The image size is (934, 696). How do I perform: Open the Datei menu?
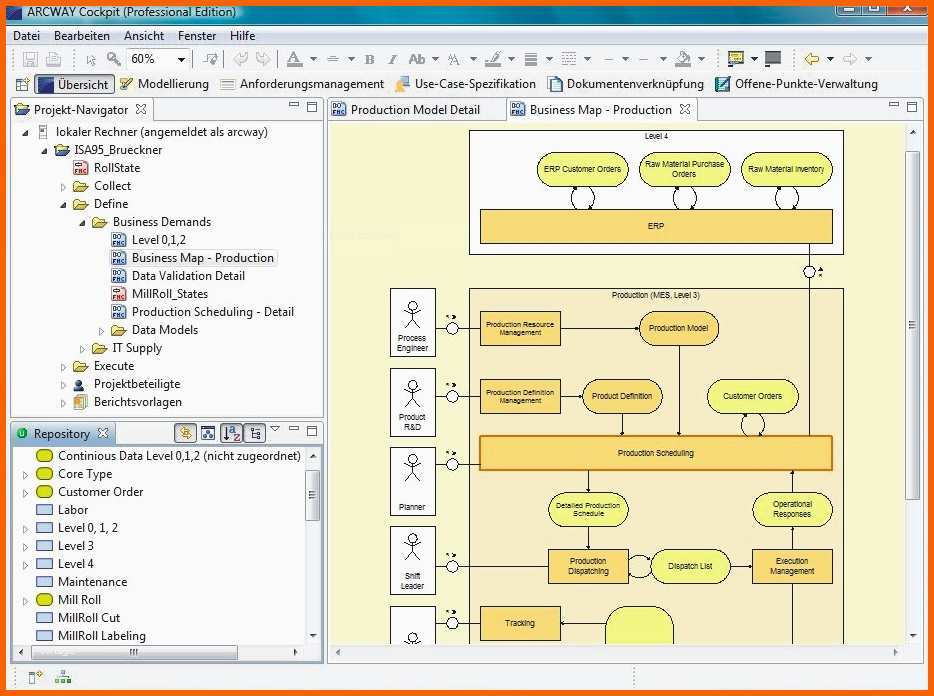(x=26, y=36)
